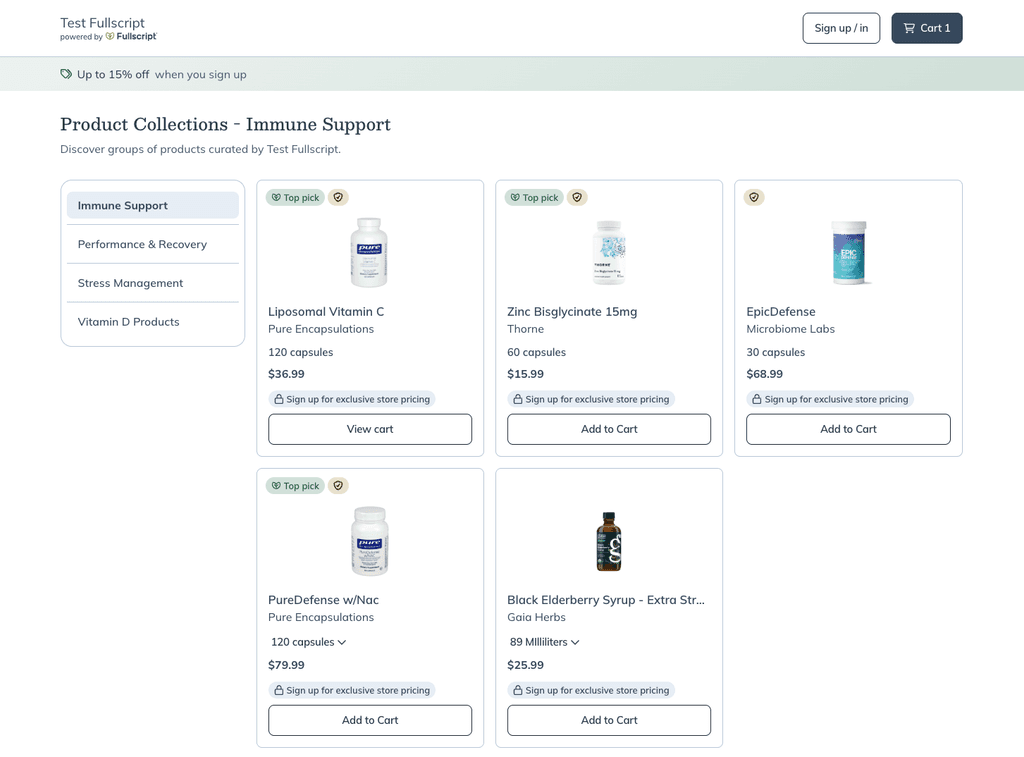Screen dimensions: 1024x757
Task: Click Thorne brand name
Action: 525,329
